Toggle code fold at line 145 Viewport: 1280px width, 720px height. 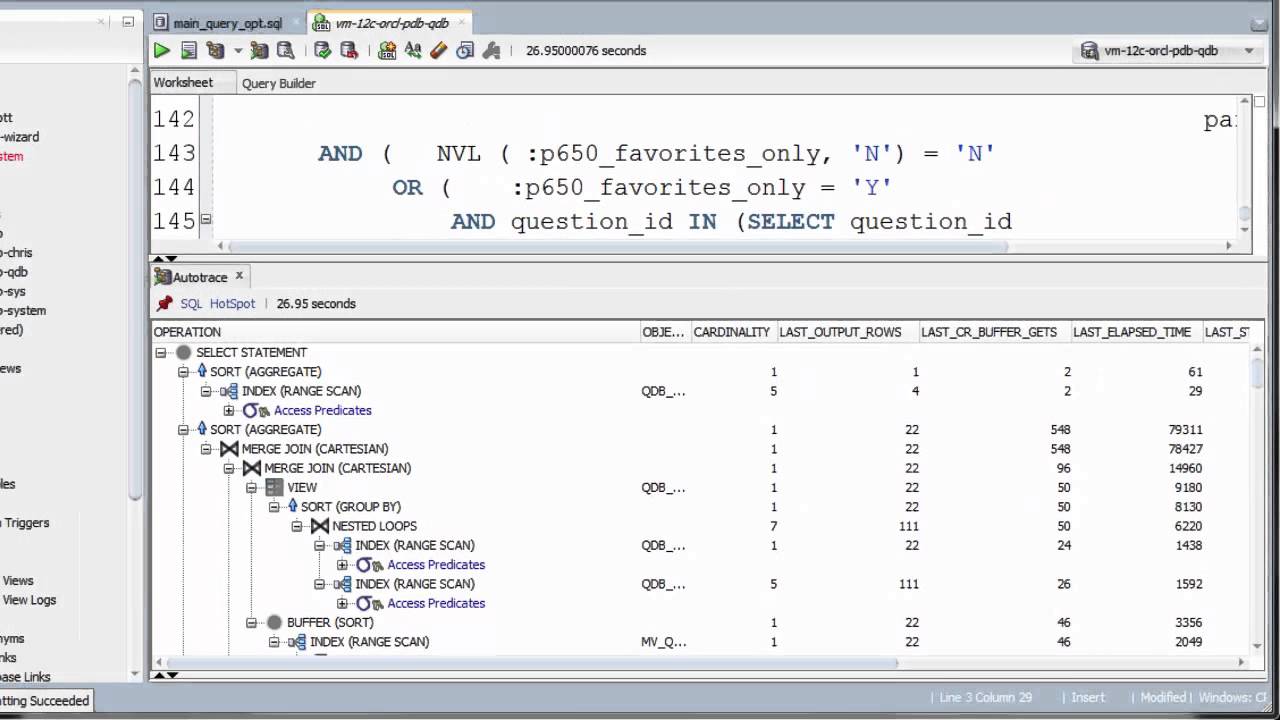(206, 219)
